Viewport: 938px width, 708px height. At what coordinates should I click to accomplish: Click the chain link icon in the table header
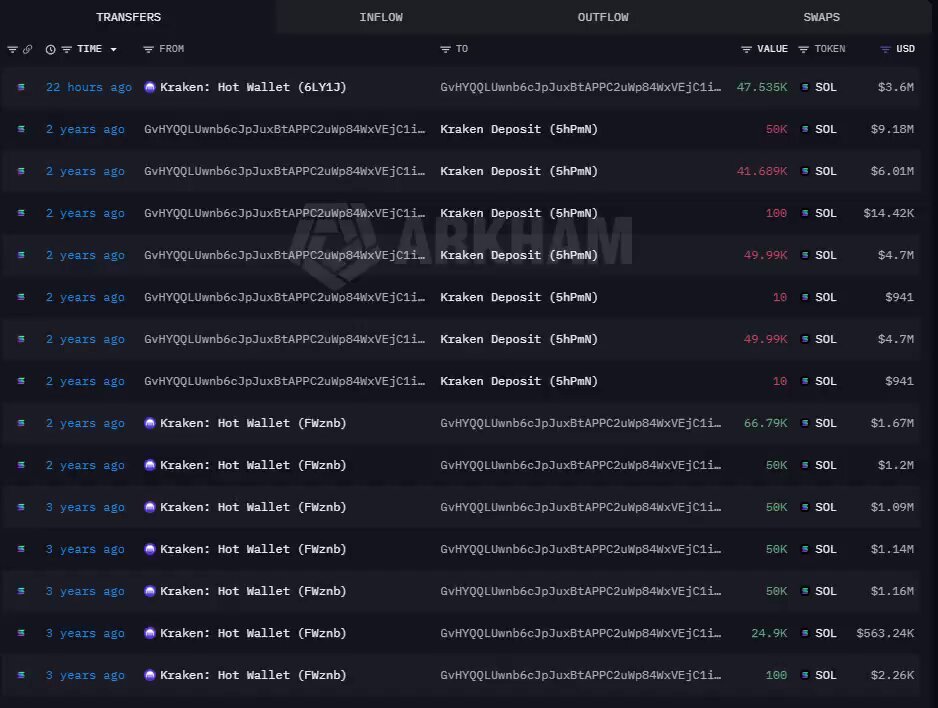tap(27, 50)
